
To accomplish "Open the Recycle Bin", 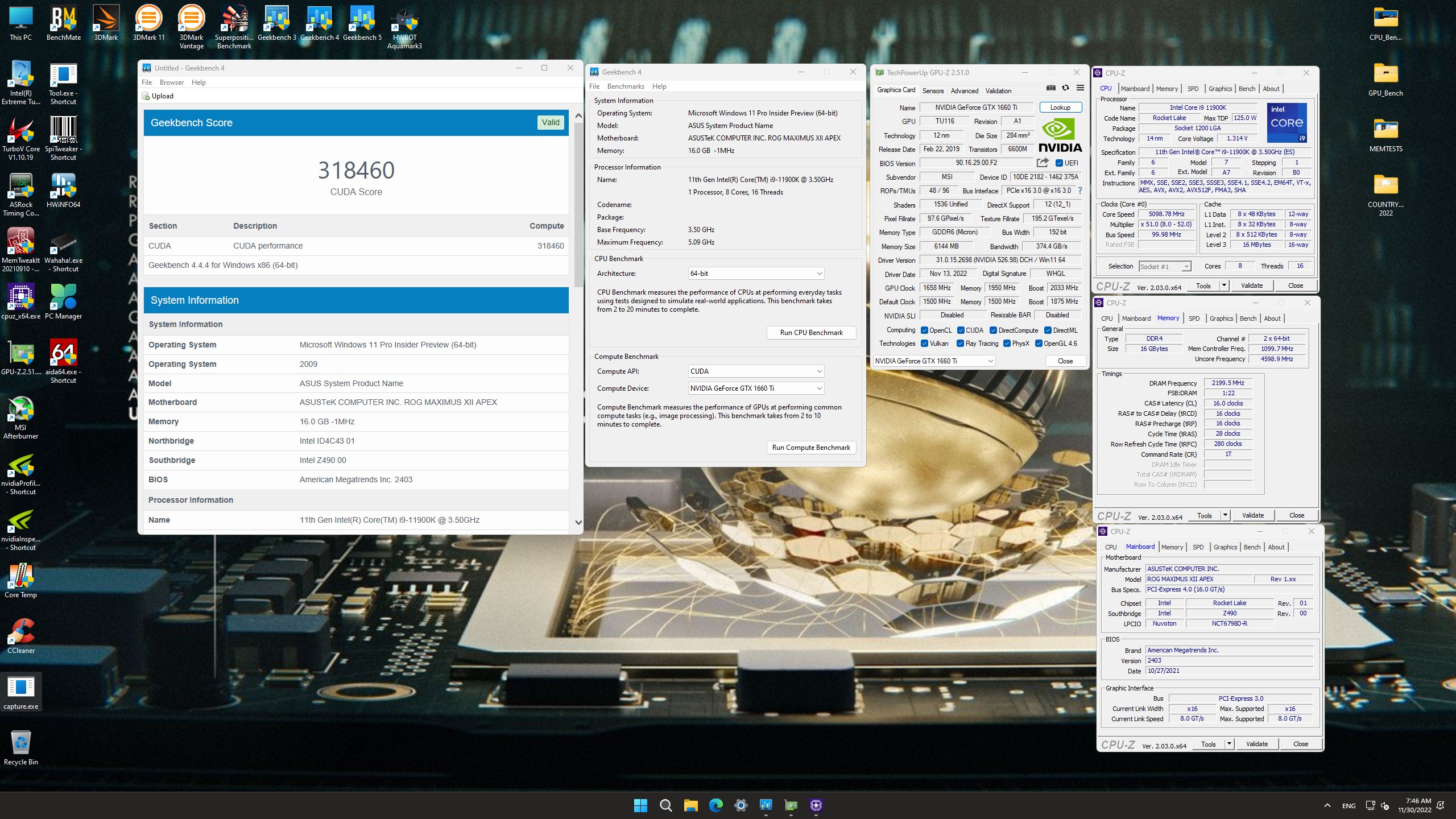I will (21, 748).
